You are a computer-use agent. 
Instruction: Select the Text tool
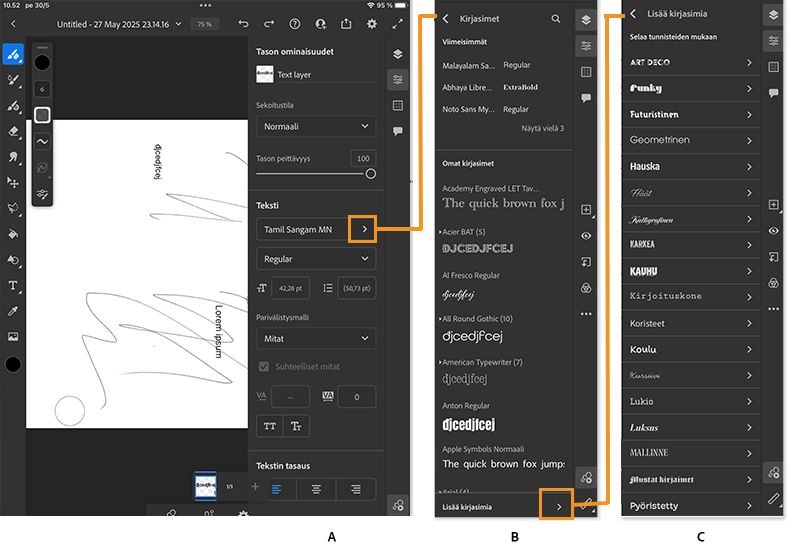(13, 285)
